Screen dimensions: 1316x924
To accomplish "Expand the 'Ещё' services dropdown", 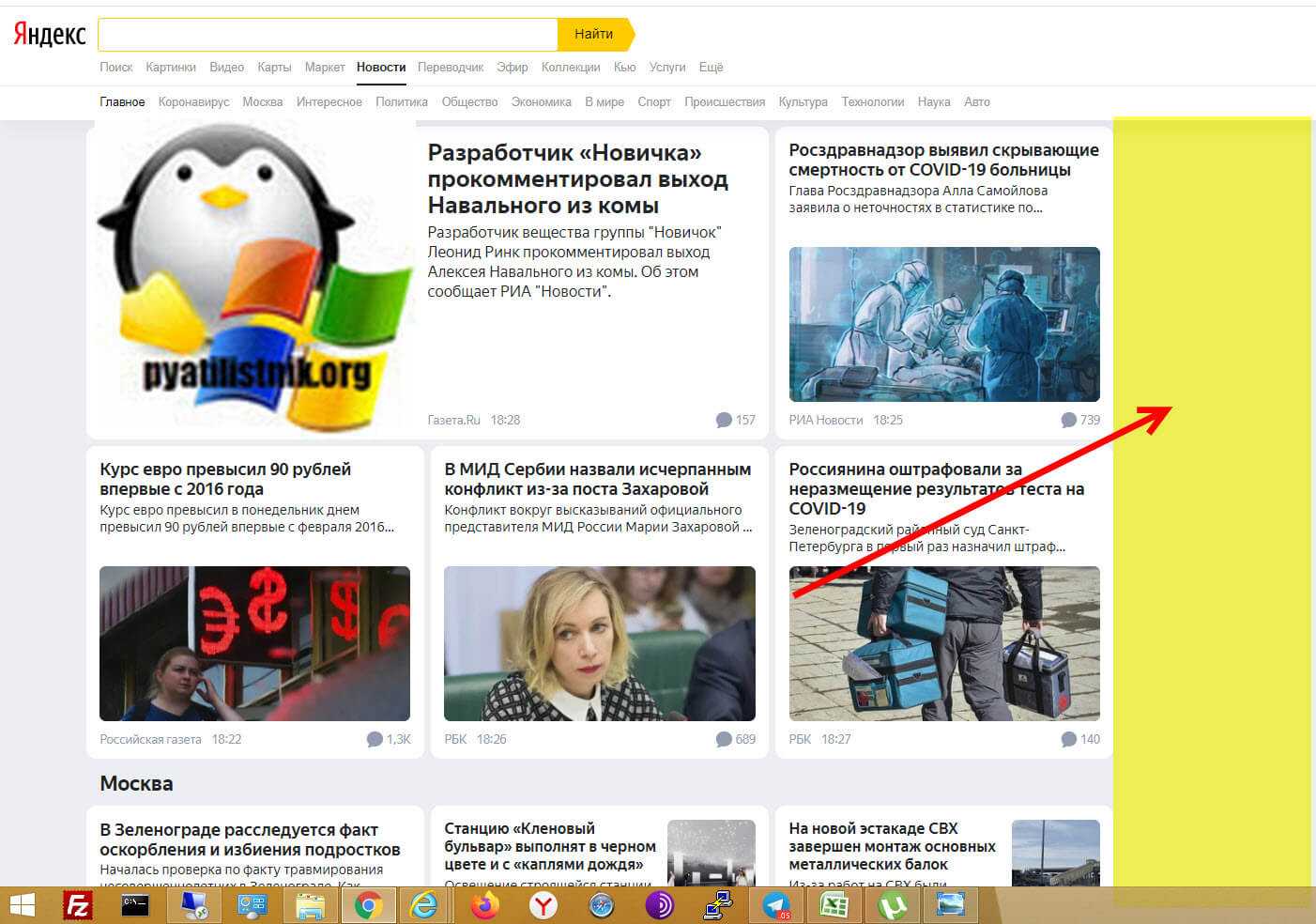I will (x=711, y=67).
